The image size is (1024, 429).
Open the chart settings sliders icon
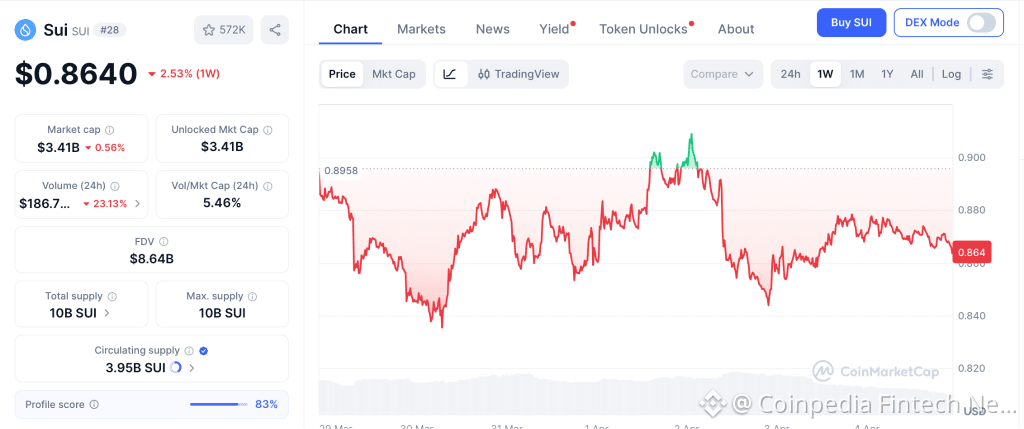click(x=987, y=74)
